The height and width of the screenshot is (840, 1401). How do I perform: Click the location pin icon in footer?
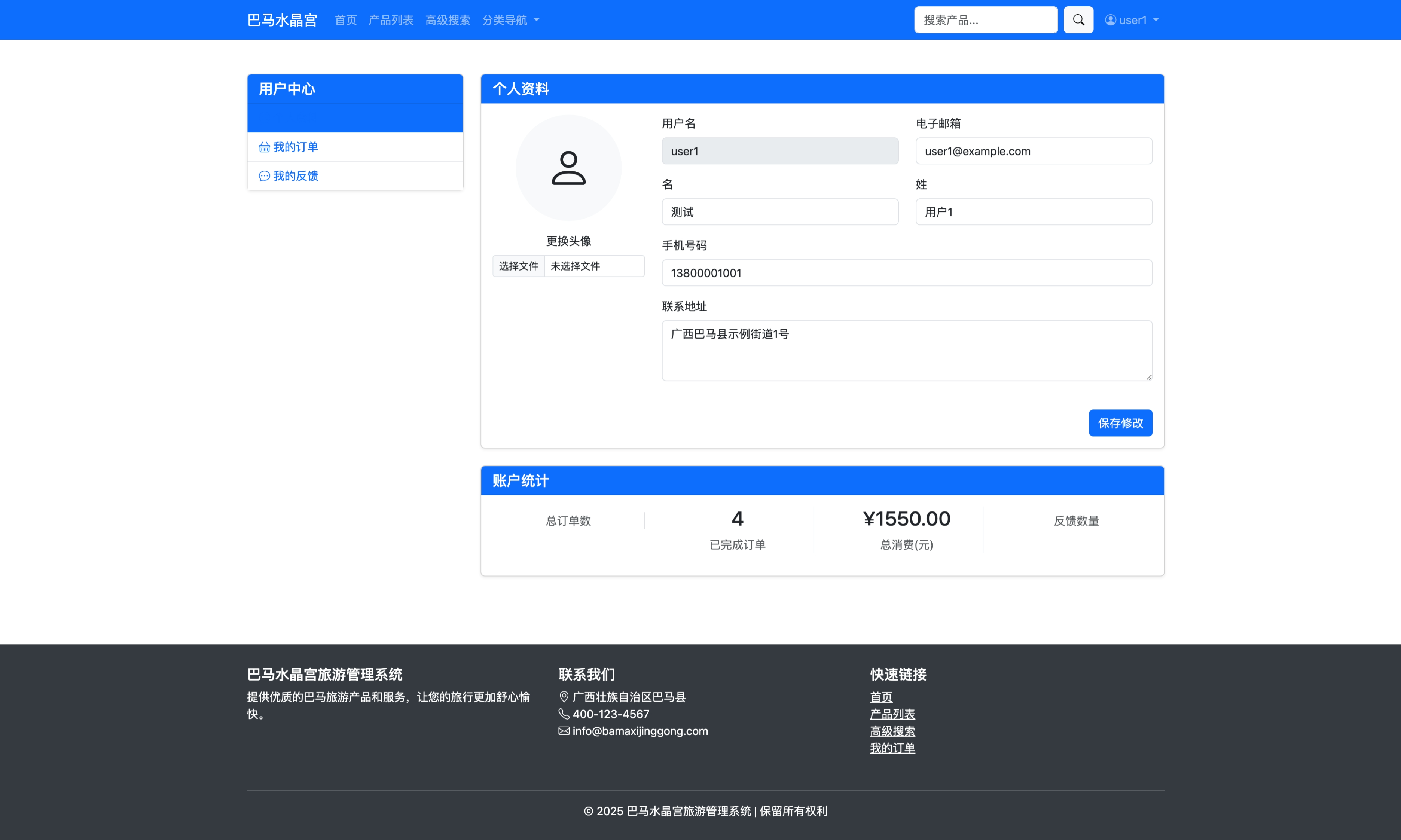click(563, 697)
